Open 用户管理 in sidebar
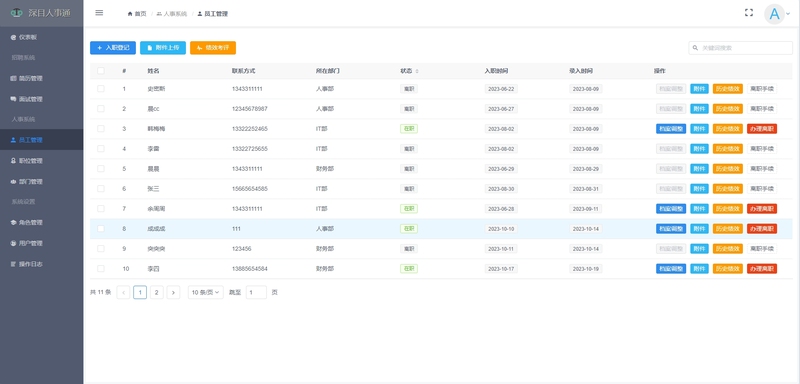Viewport: 800px width, 384px height. tap(41, 243)
